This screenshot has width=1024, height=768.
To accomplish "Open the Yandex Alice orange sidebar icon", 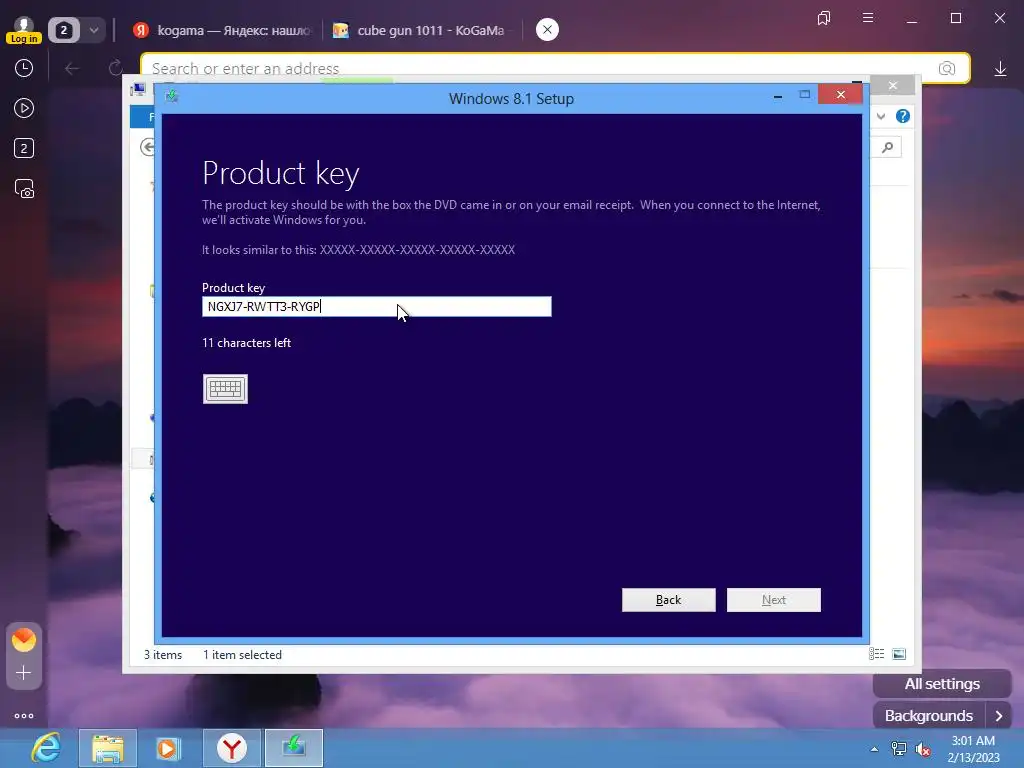I will click(x=24, y=639).
